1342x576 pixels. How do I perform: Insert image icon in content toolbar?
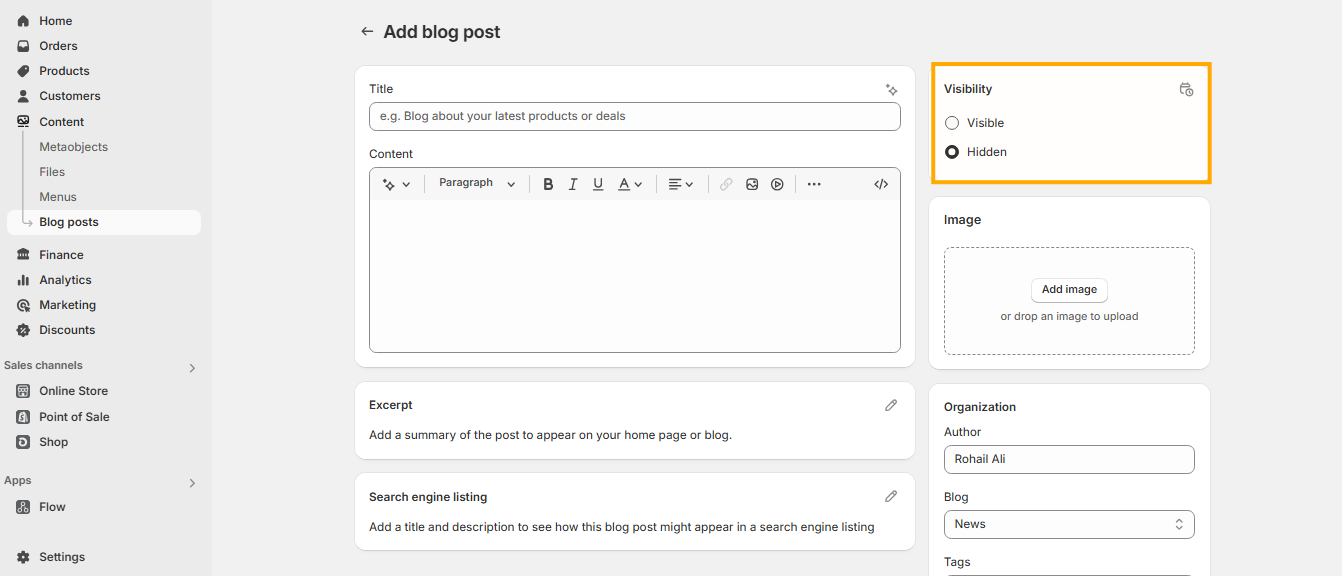[752, 184]
